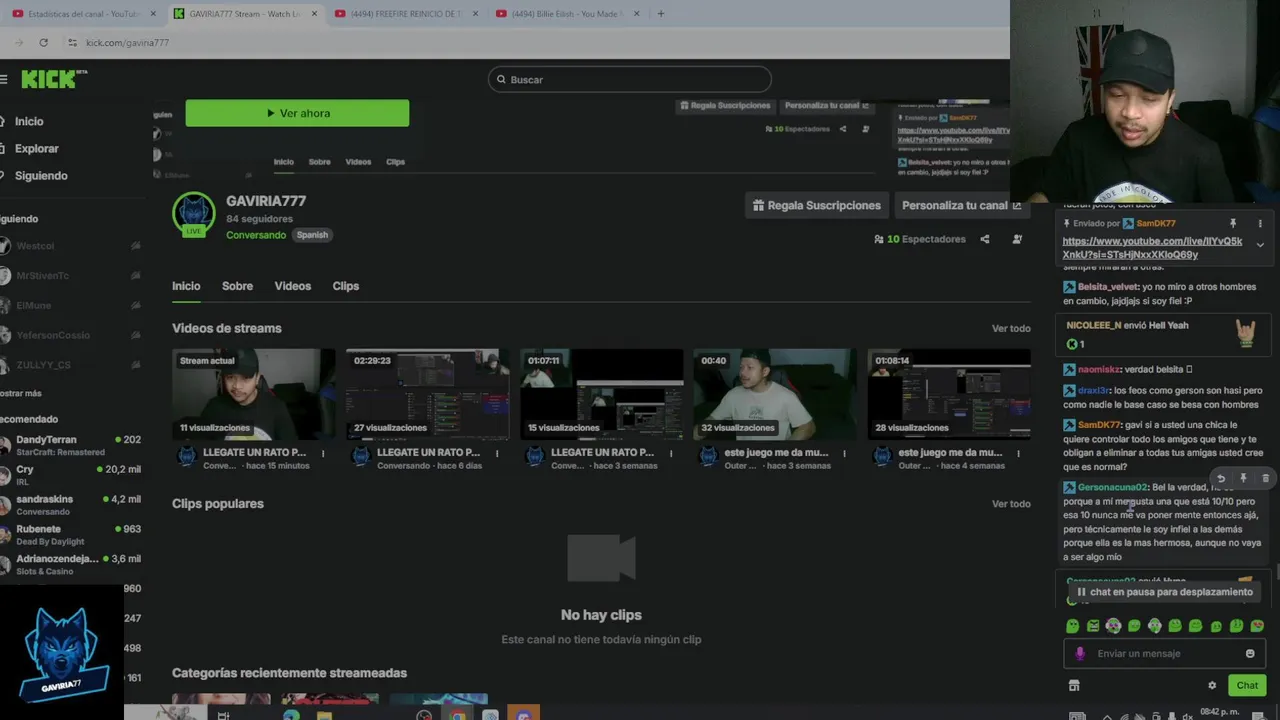
Task: Click the share icon beside 10 Espectadores
Action: click(x=985, y=239)
